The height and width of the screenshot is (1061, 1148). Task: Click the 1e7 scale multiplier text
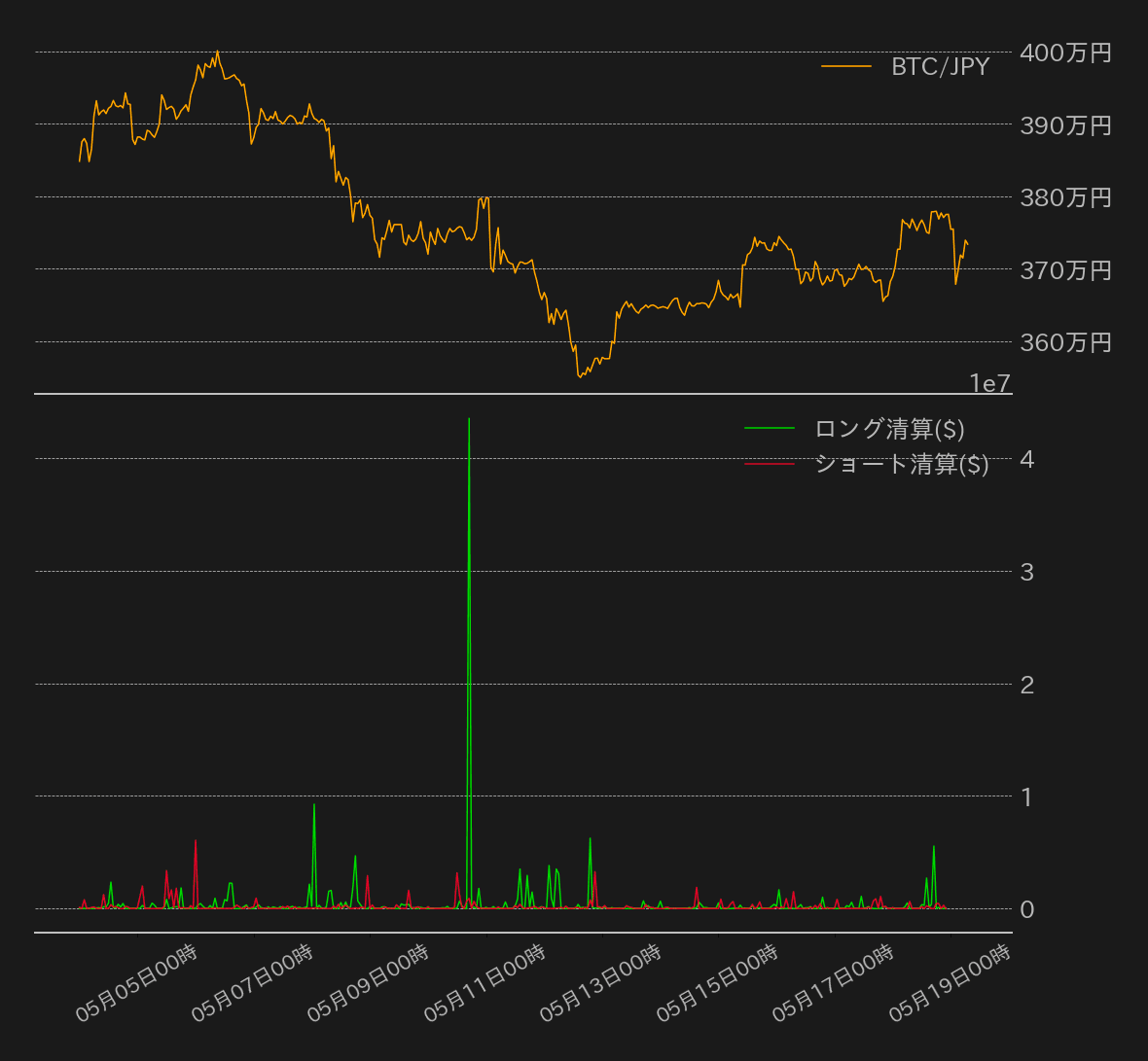click(989, 384)
